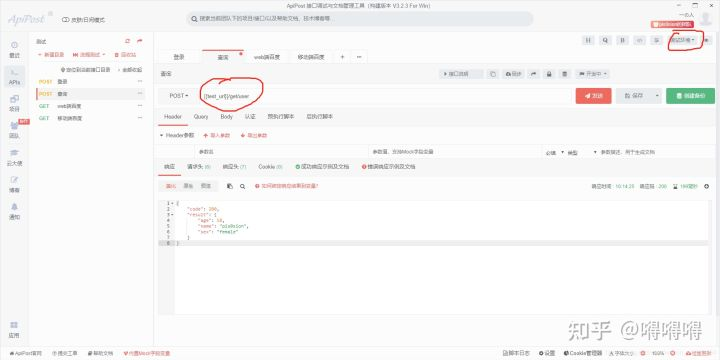Switch response view to 原生 (raw)
The width and height of the screenshot is (720, 360).
188,186
